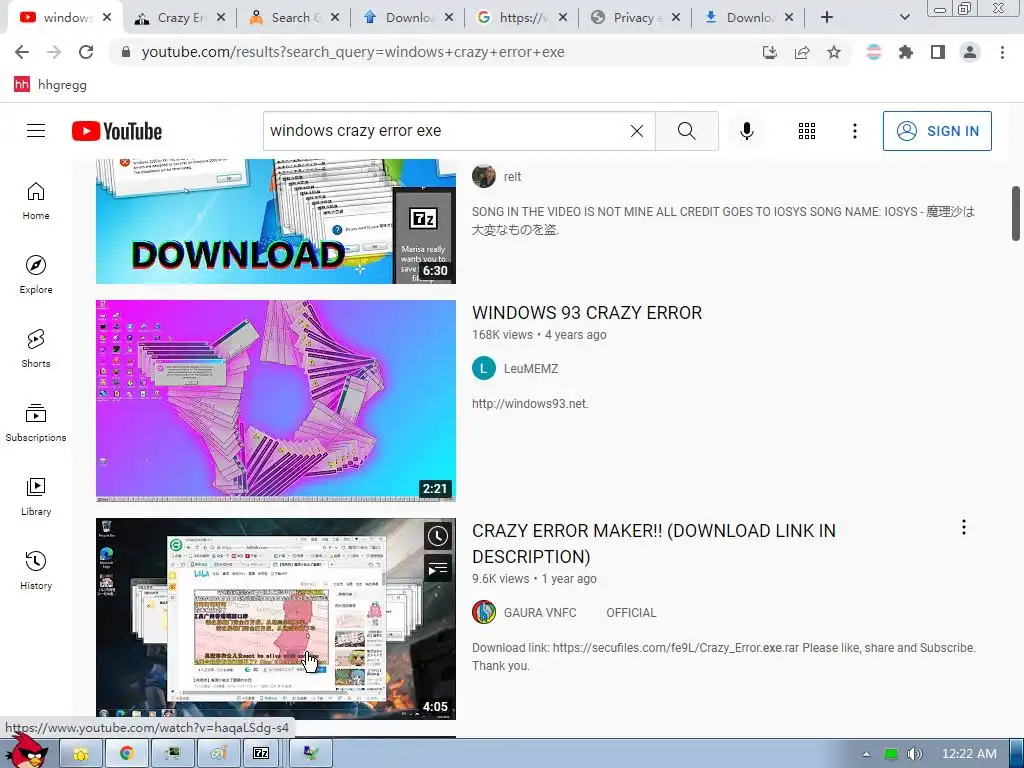Open Explore in the sidebar

point(36,274)
